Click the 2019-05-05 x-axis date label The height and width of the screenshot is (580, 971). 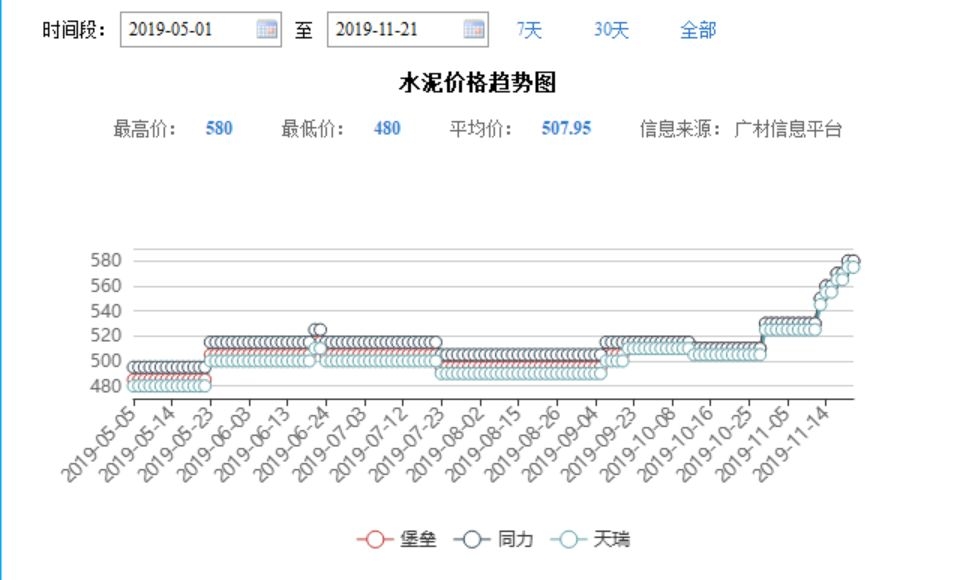click(98, 444)
